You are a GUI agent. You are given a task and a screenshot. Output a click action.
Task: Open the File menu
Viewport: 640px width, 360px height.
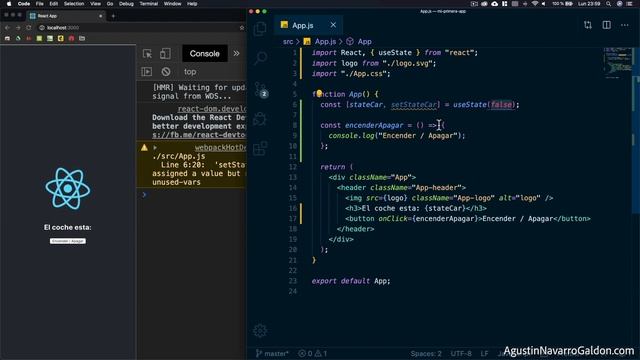40,4
